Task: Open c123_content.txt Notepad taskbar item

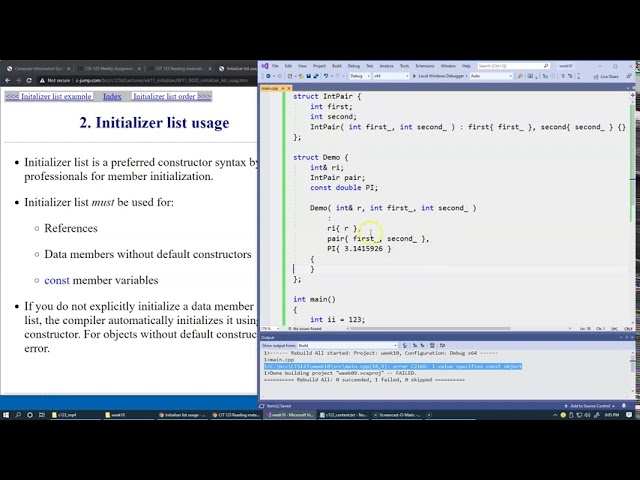Action: tap(344, 415)
